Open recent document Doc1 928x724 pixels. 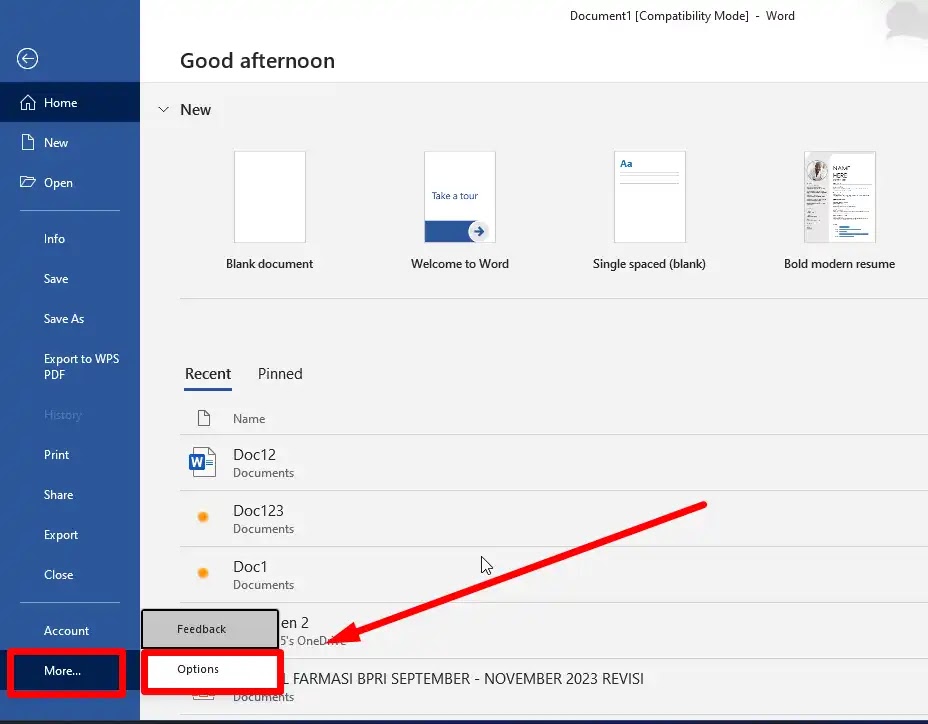point(553,574)
